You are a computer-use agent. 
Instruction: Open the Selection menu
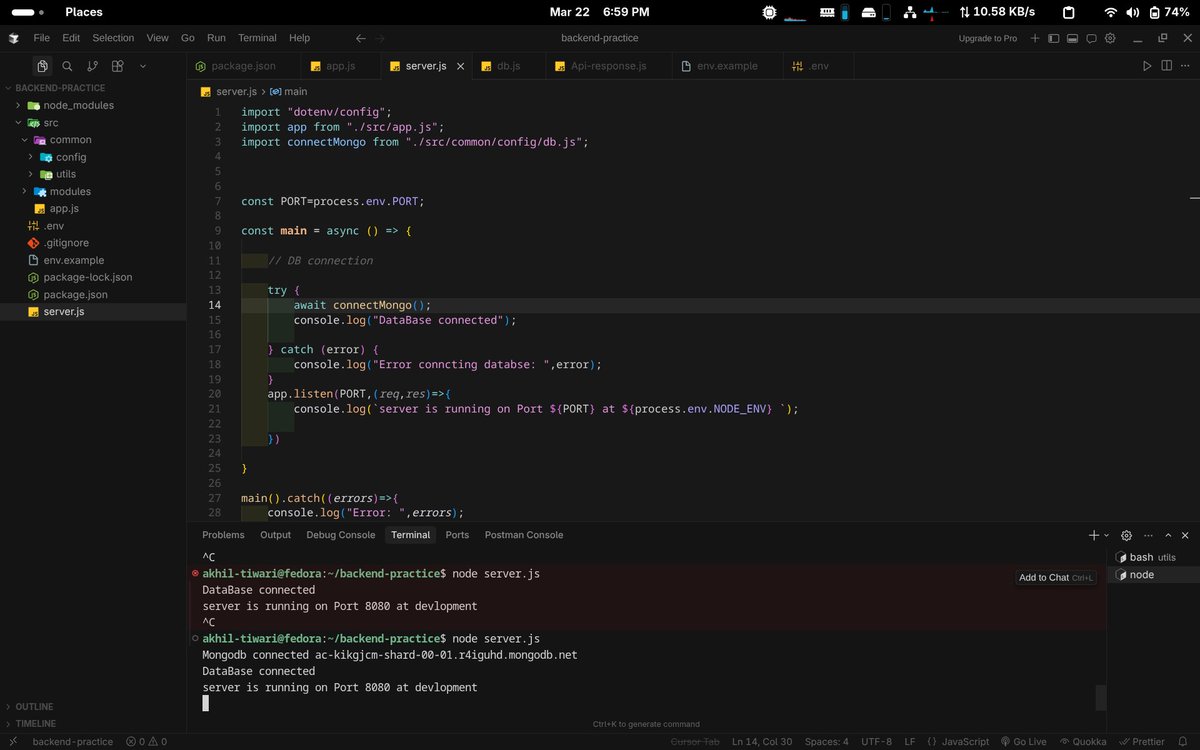(x=113, y=38)
